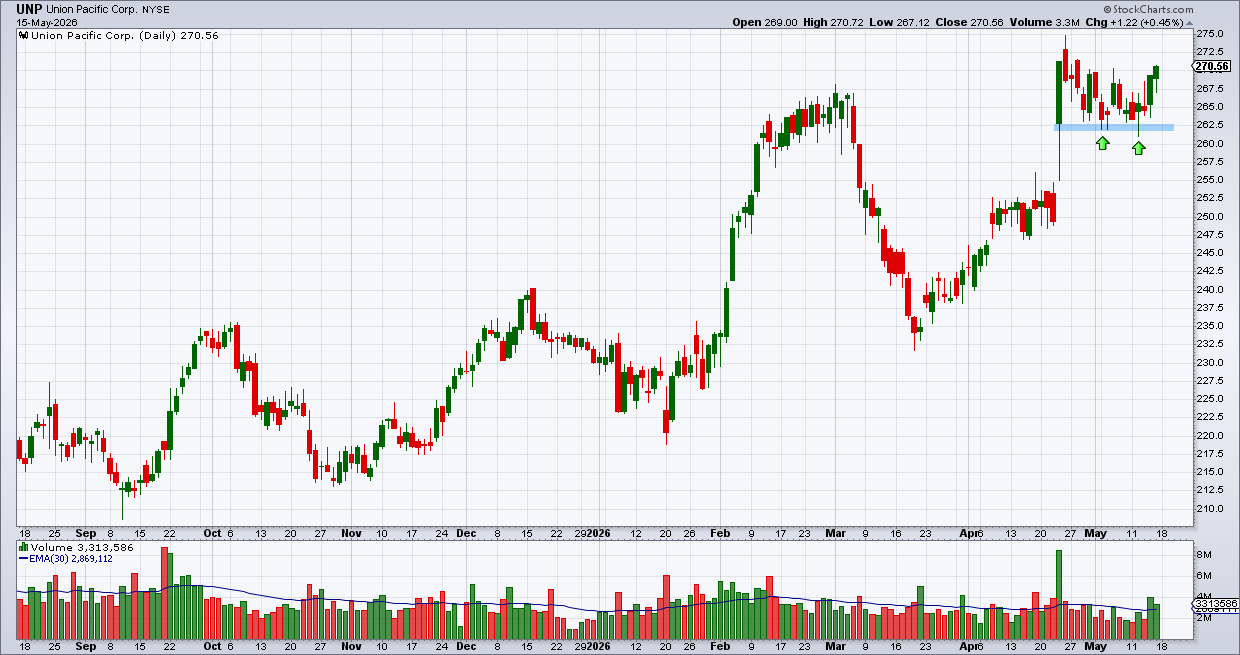Viewport: 1240px width, 655px height.
Task: Click the 260.0 price axis label
Action: [x=1208, y=143]
